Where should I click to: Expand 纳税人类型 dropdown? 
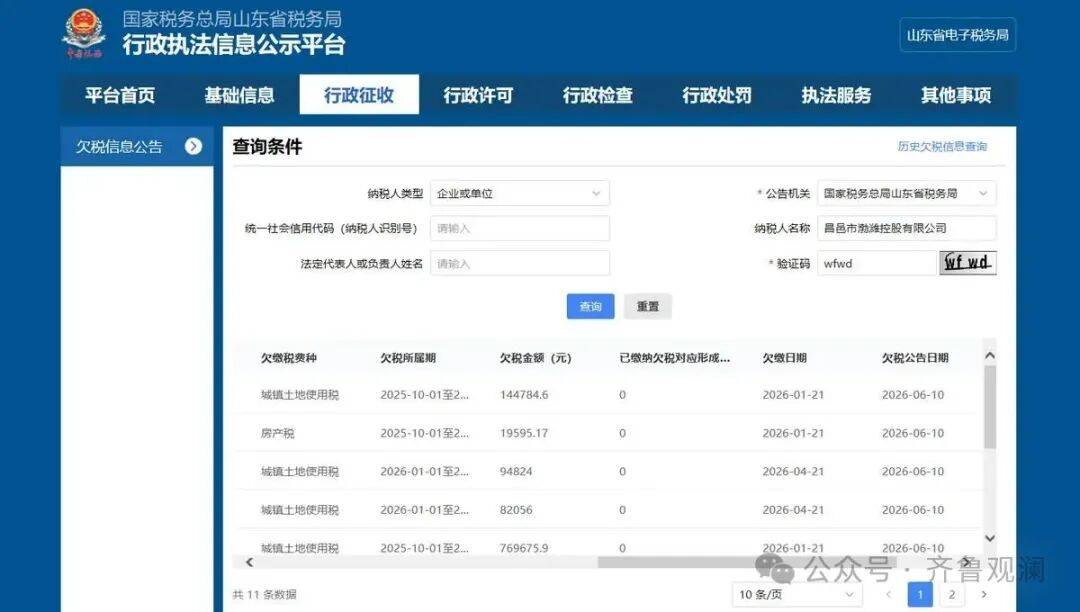coord(520,193)
